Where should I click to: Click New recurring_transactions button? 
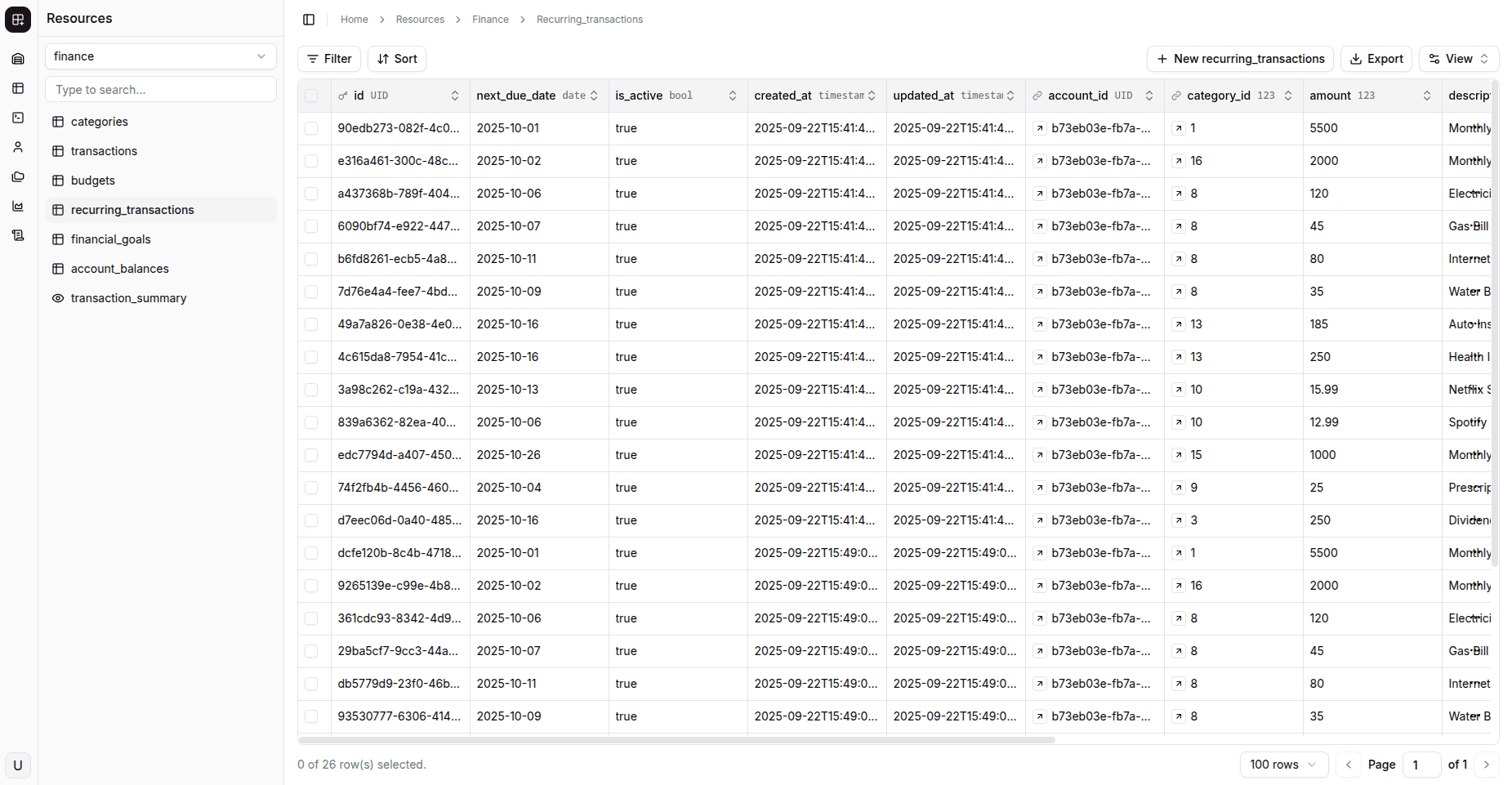click(1240, 59)
